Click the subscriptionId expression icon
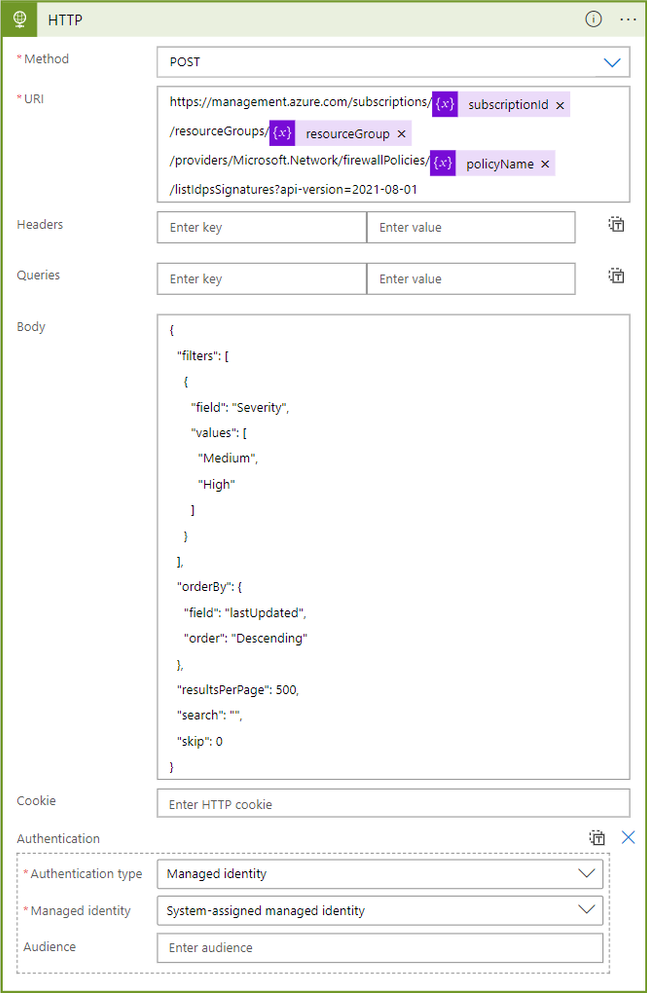 [445, 104]
